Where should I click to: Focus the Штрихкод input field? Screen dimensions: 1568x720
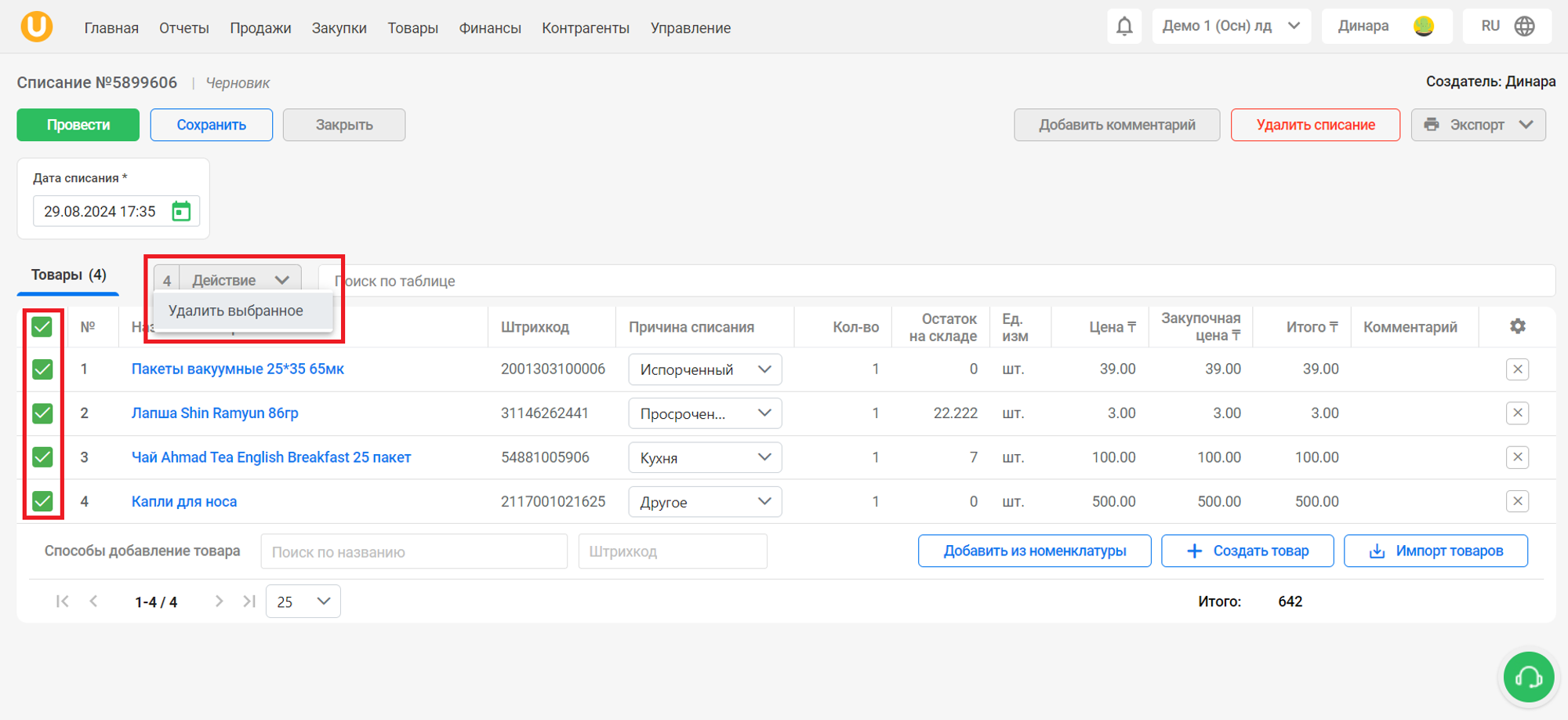(673, 551)
